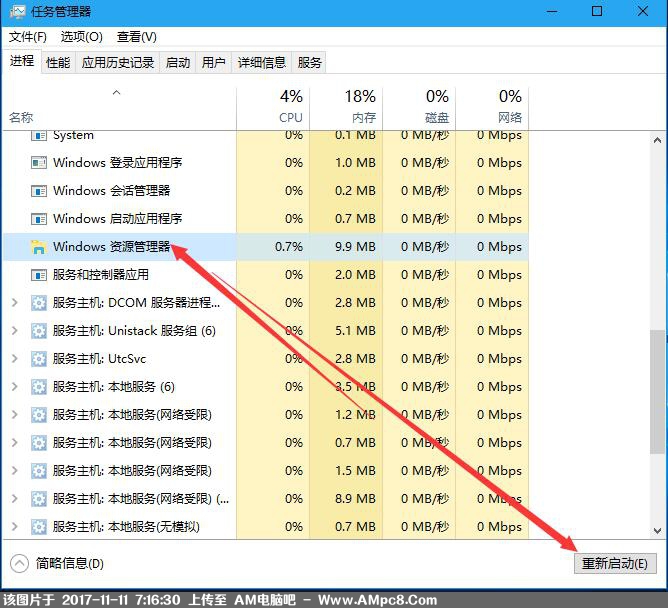Click the 5.1 MB memory value

click(x=355, y=331)
